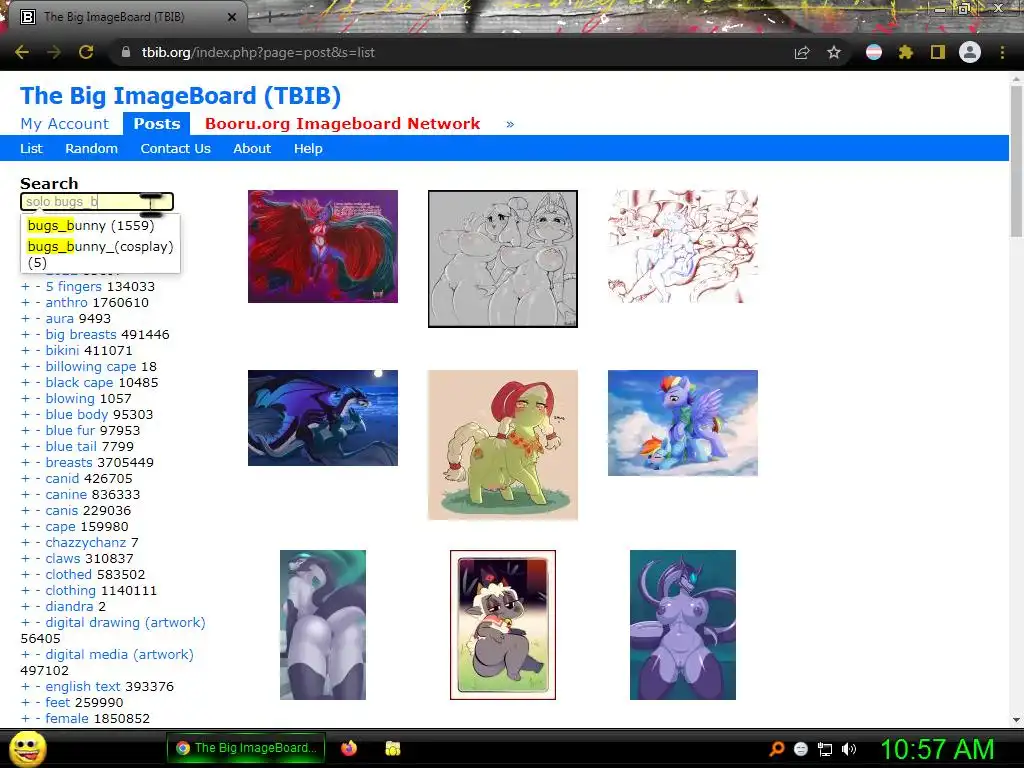This screenshot has height=768, width=1024.
Task: Exclude the blue fur tag with minus
Action: [38, 430]
